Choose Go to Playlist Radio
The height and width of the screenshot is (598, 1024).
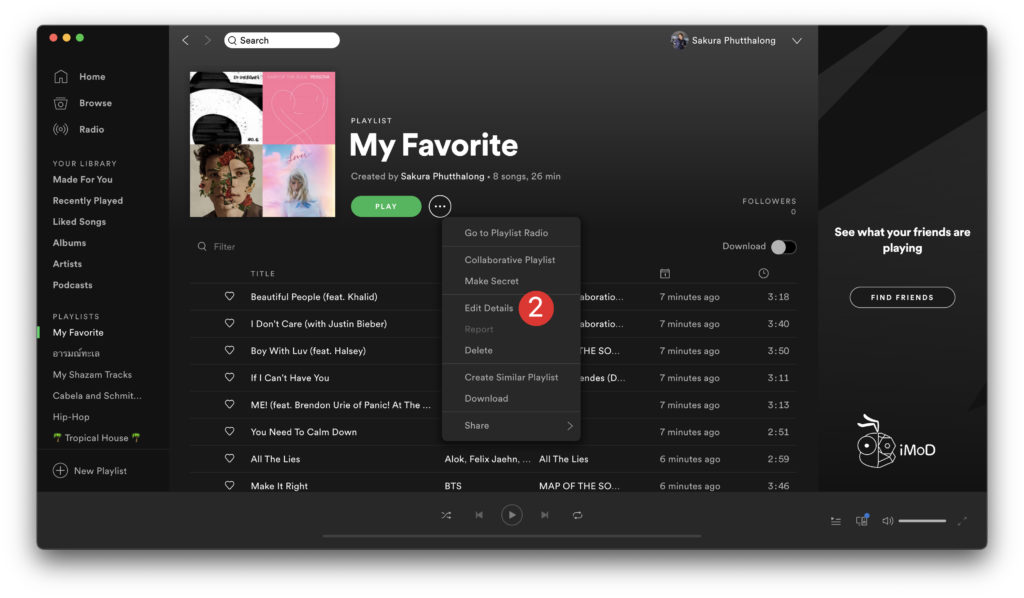tap(506, 233)
